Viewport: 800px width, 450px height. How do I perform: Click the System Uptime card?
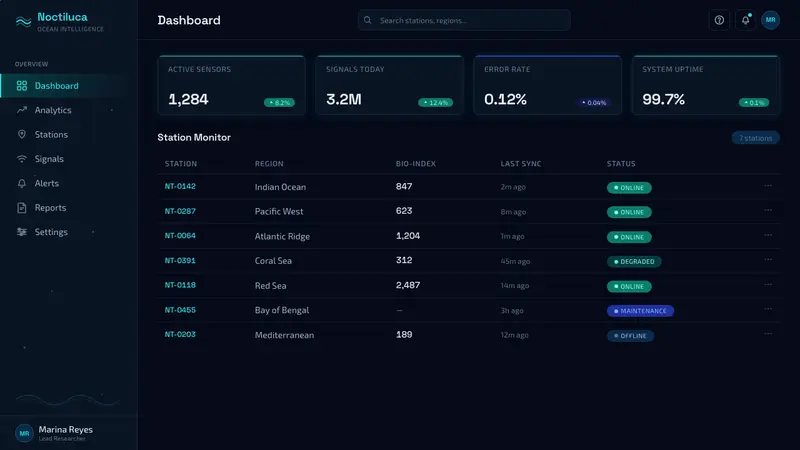coord(706,85)
